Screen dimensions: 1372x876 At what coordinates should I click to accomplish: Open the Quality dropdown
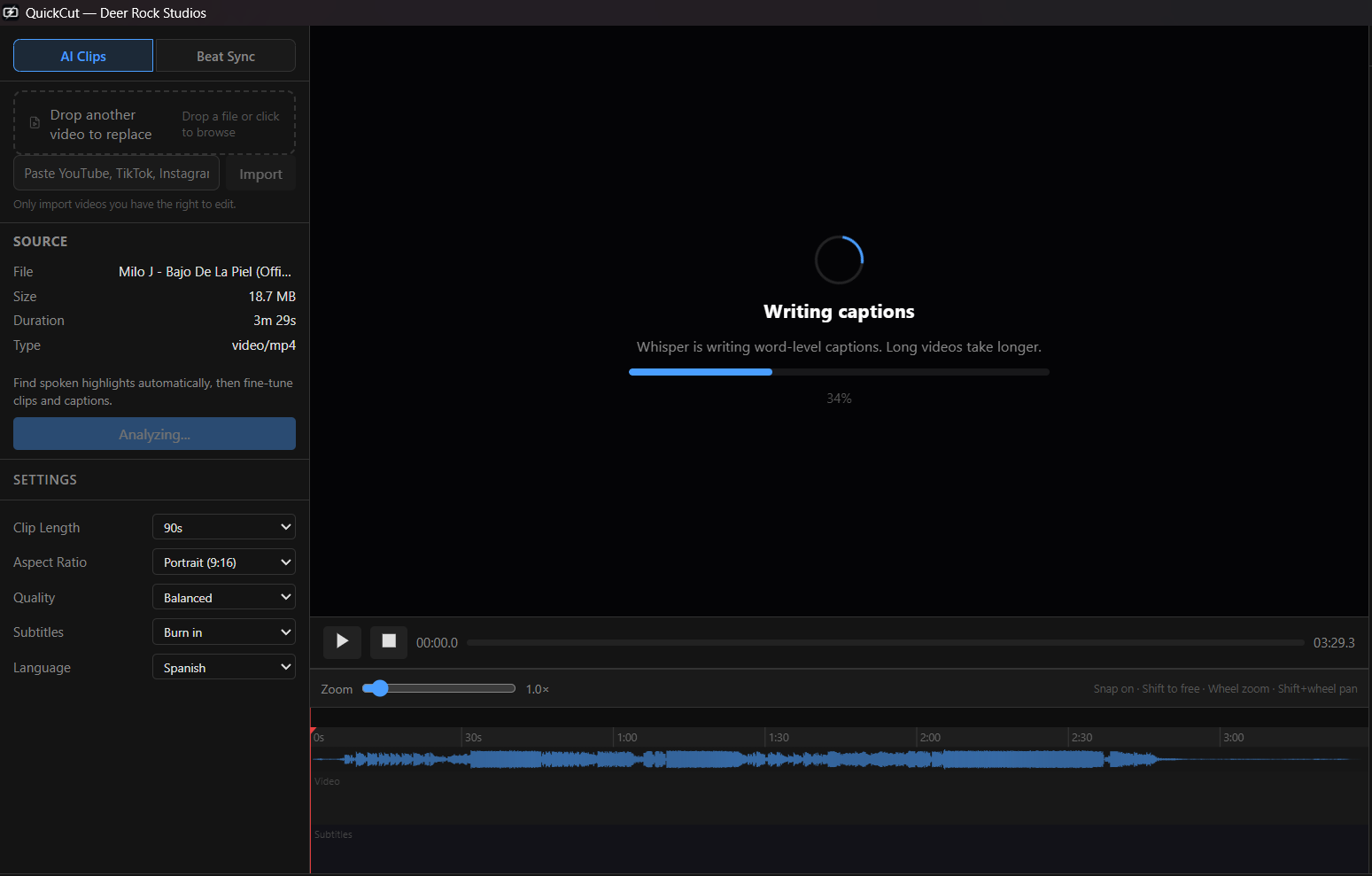224,597
